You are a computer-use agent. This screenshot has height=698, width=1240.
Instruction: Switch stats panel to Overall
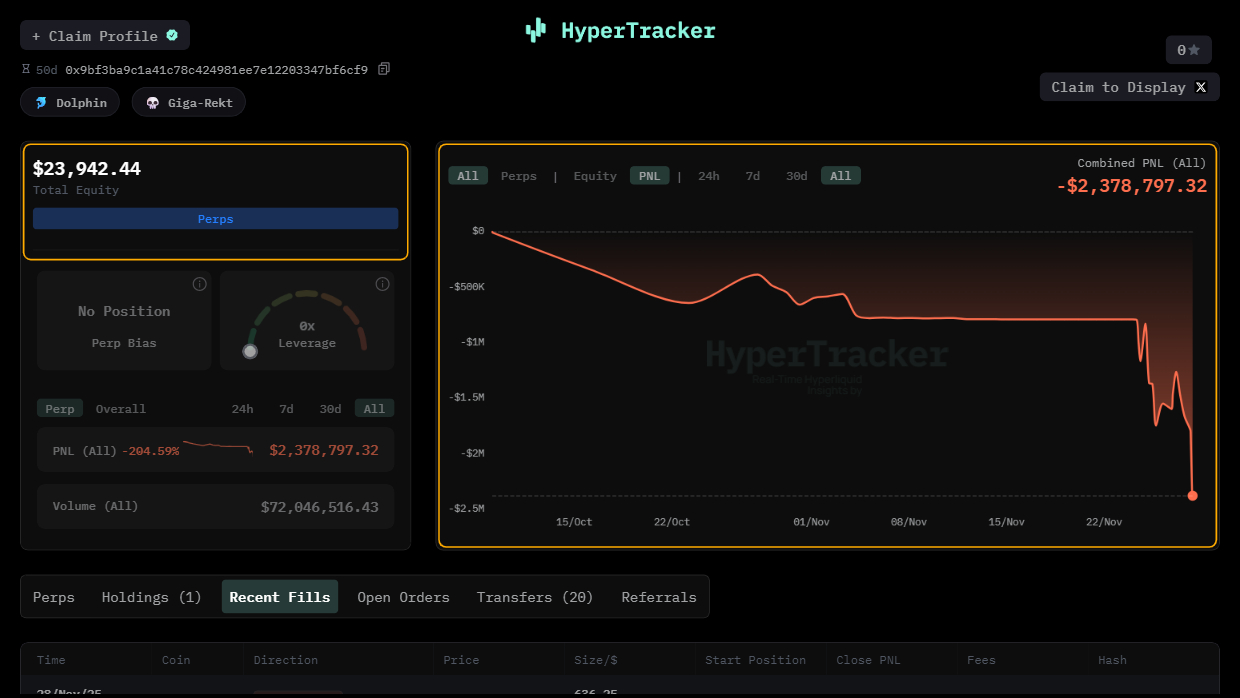click(121, 409)
